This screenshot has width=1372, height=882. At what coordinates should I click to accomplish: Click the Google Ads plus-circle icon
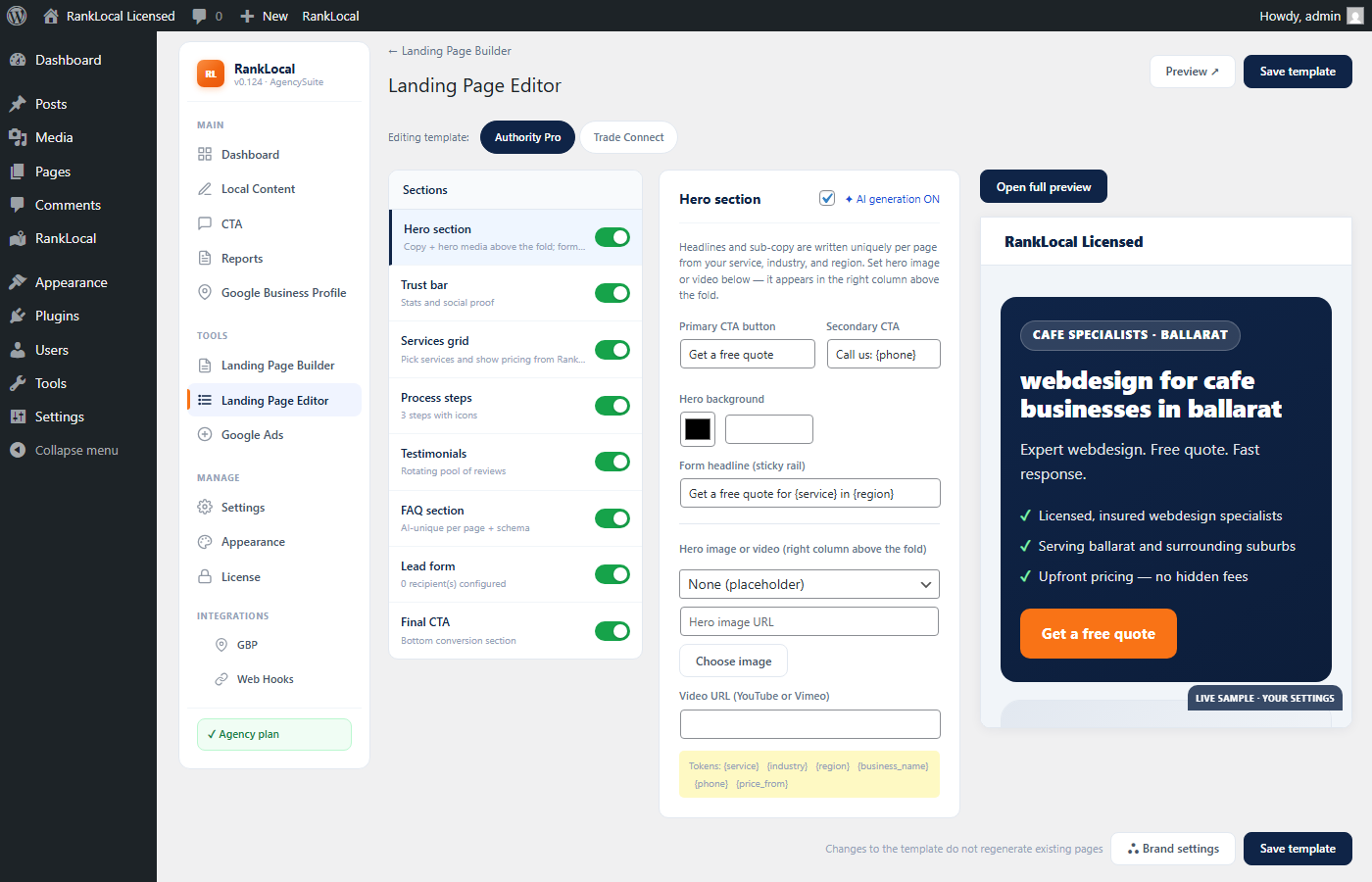click(x=205, y=434)
